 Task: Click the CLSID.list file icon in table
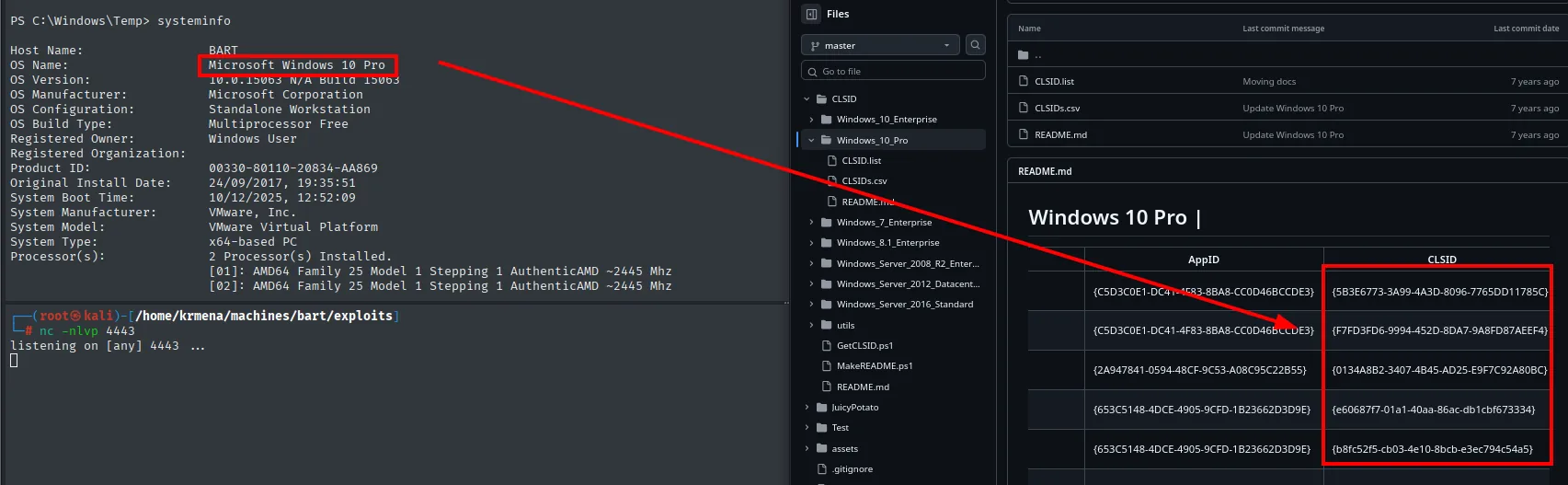(1024, 81)
